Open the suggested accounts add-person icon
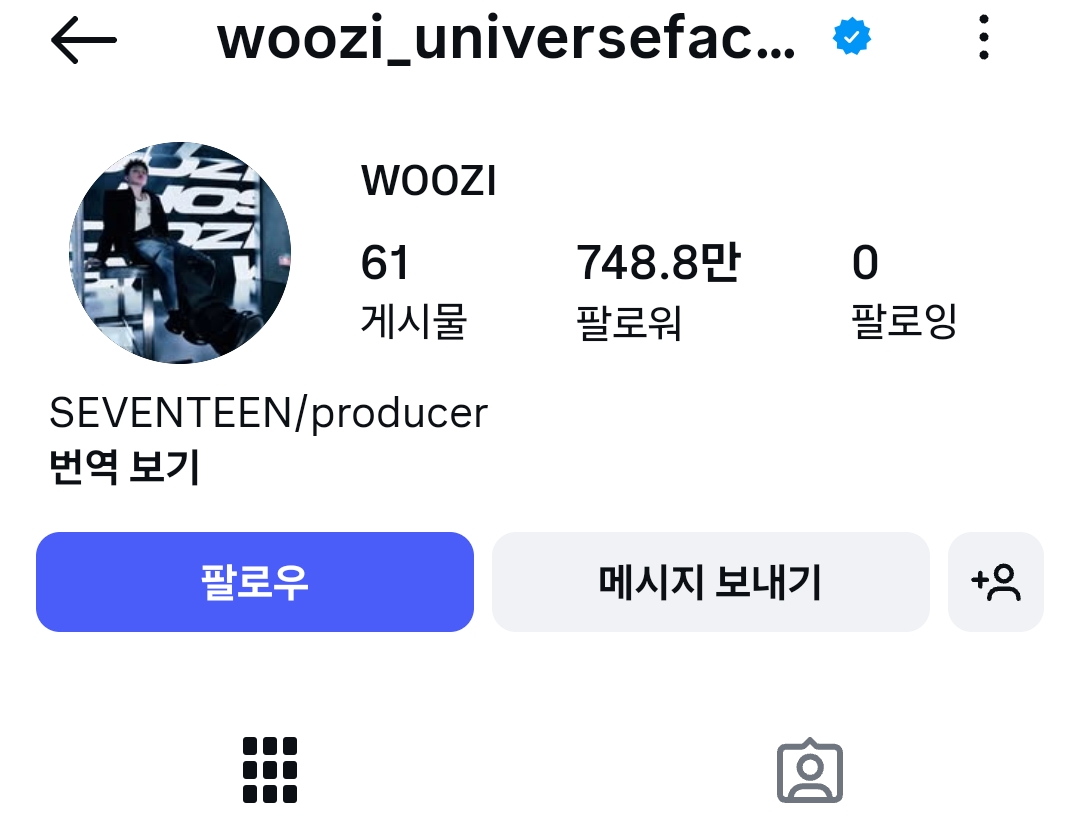Image resolution: width=1071 pixels, height=825 pixels. pos(995,582)
